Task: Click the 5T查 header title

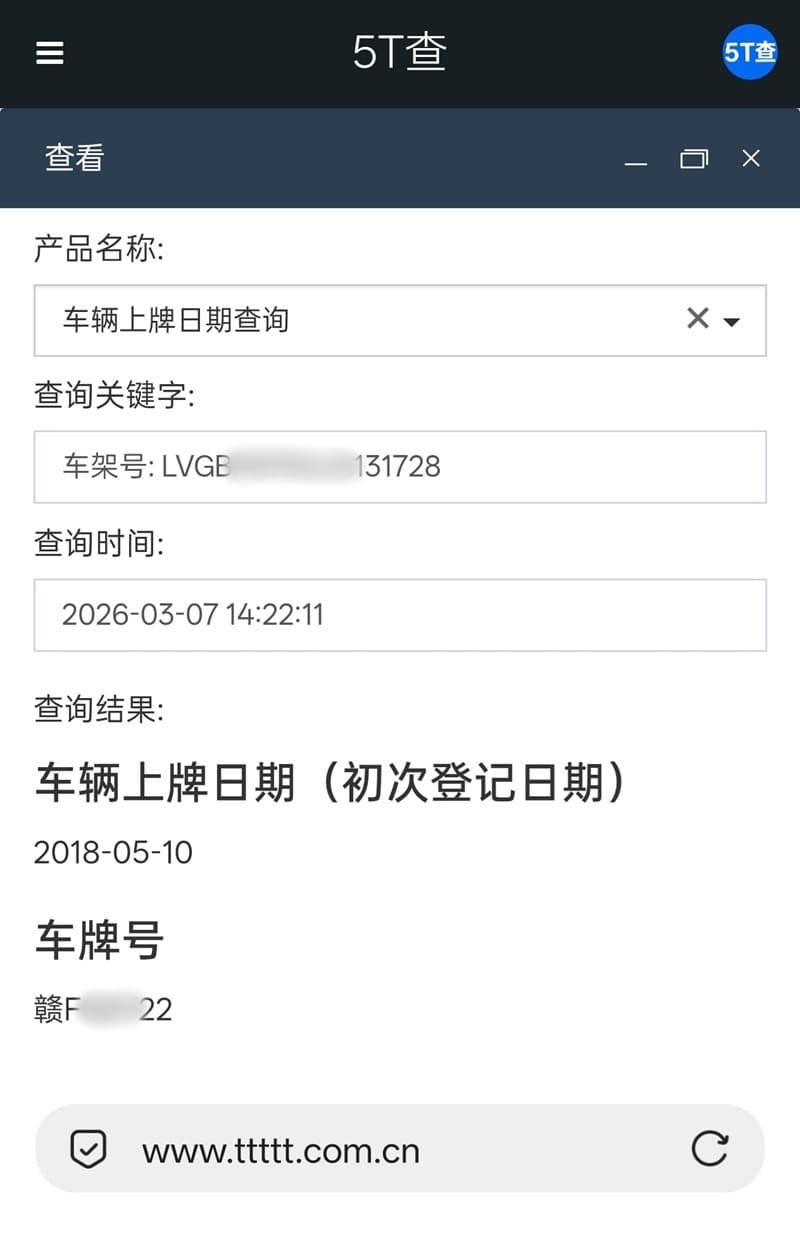Action: click(399, 53)
